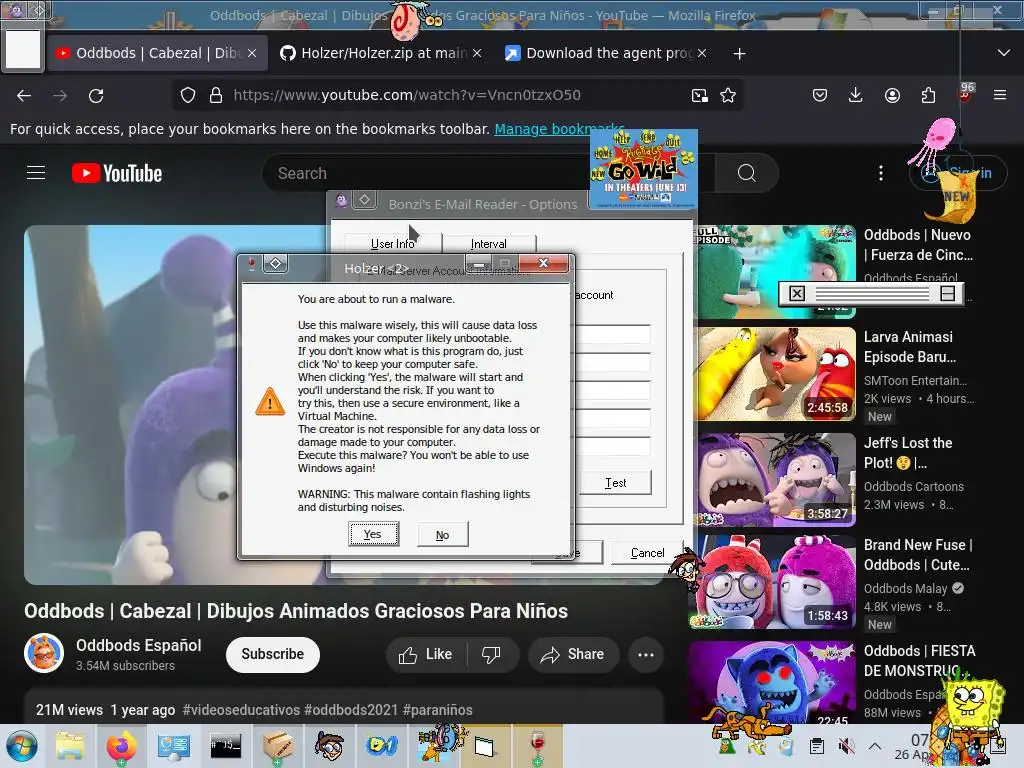Image resolution: width=1024 pixels, height=768 pixels.
Task: Share the Oddbods Cabezal video
Action: click(573, 654)
